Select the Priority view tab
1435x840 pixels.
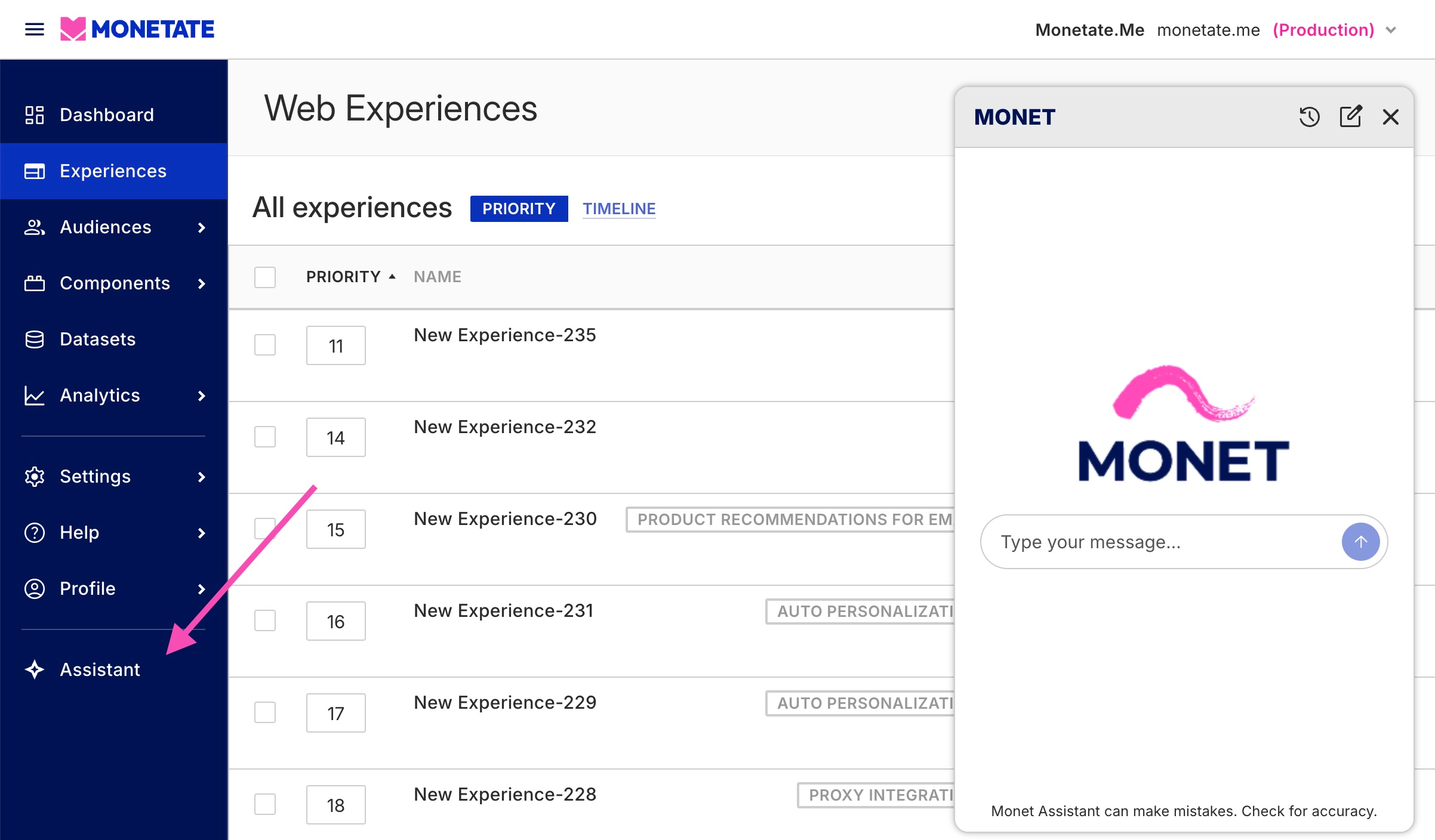[519, 209]
